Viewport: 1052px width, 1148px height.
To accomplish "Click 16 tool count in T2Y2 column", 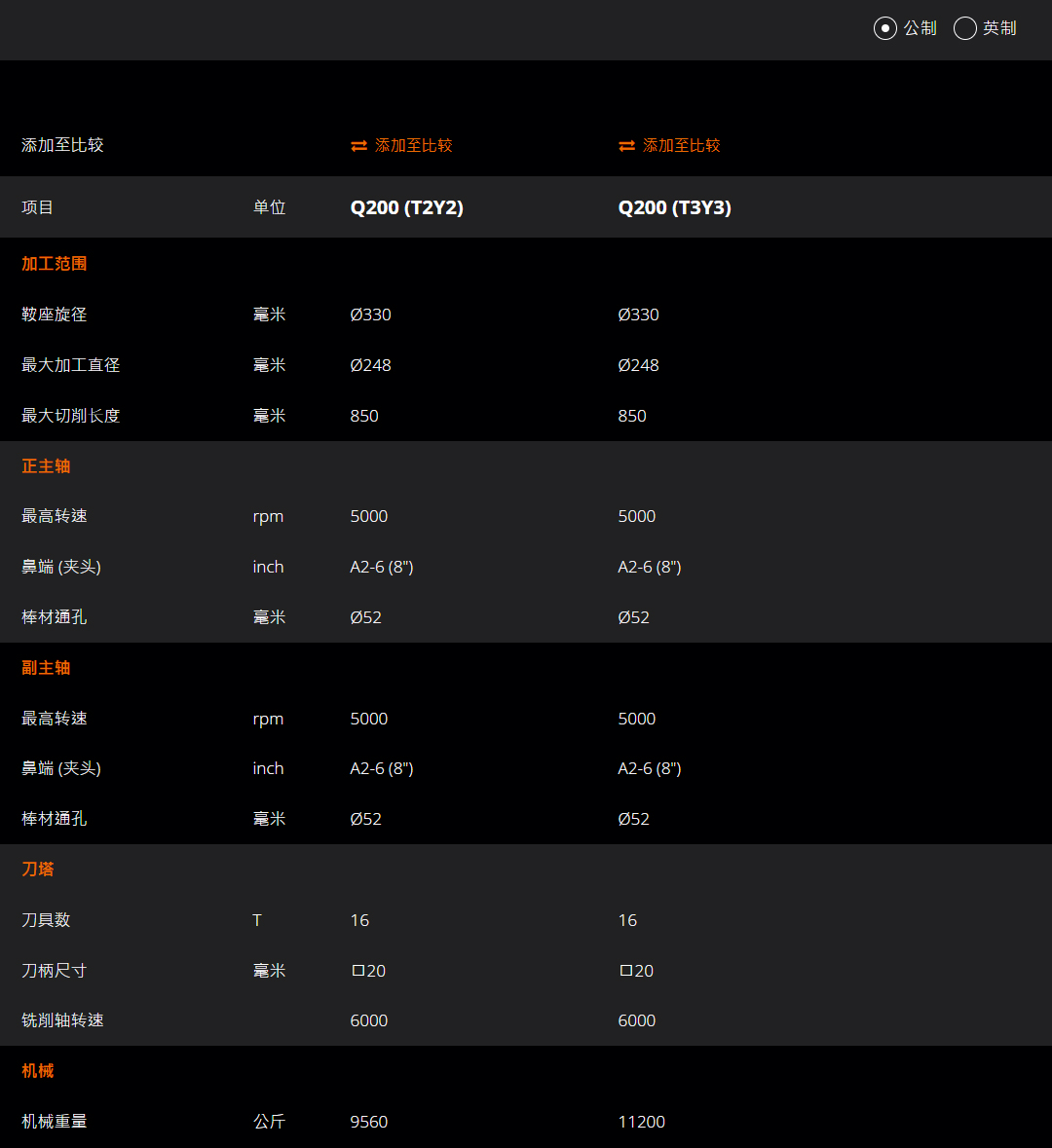I will coord(359,920).
